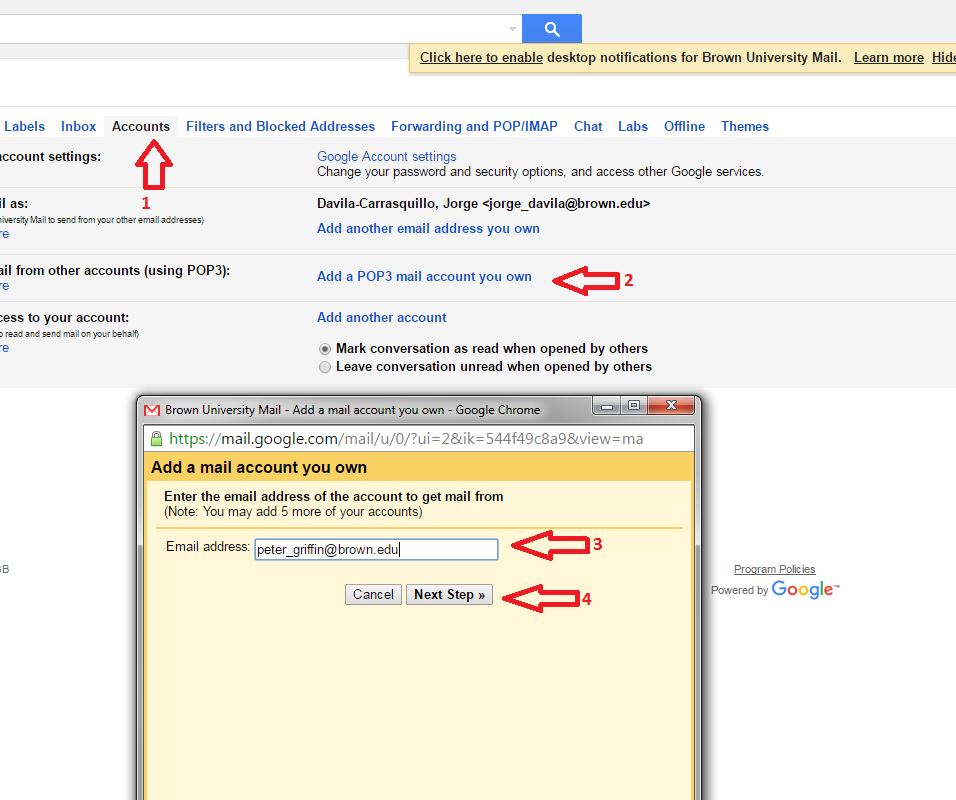Click here to enable desktop notifications

point(480,57)
